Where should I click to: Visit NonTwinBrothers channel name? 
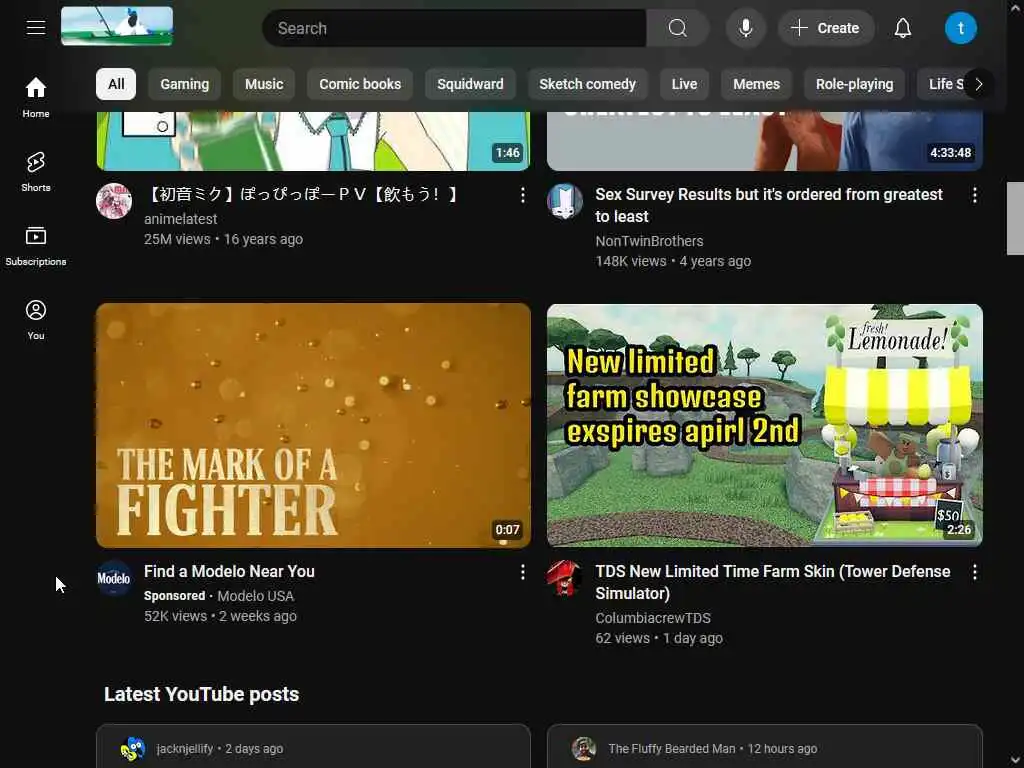point(649,241)
